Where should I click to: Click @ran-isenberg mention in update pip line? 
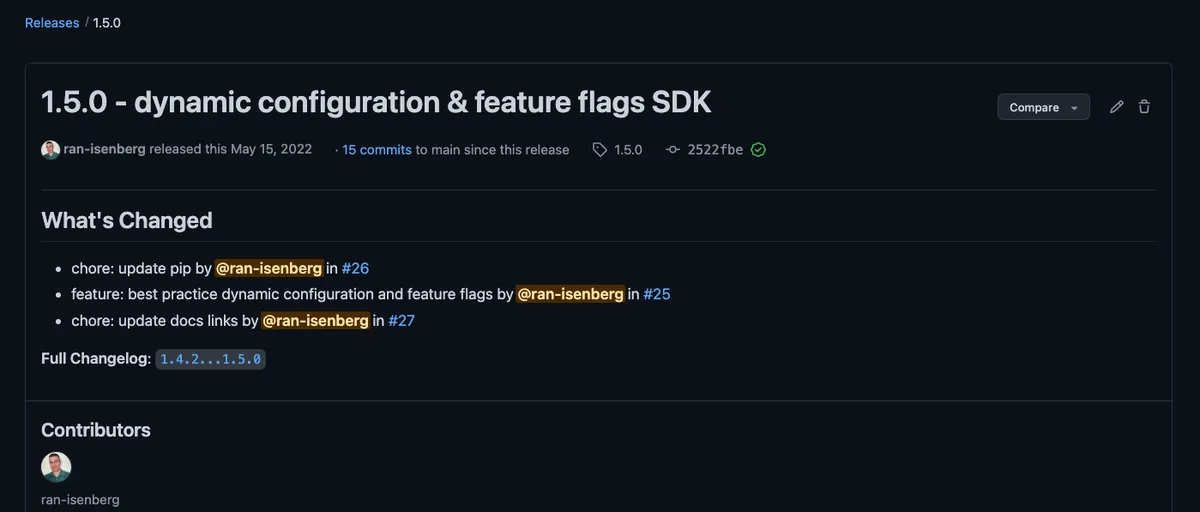coord(269,268)
